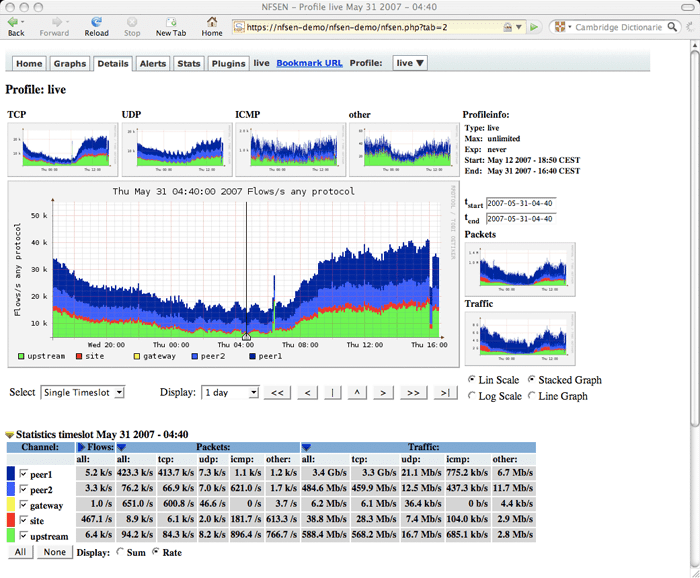Toggle the peer2 channel checkbox
This screenshot has height=578, width=700.
pyautogui.click(x=24, y=489)
